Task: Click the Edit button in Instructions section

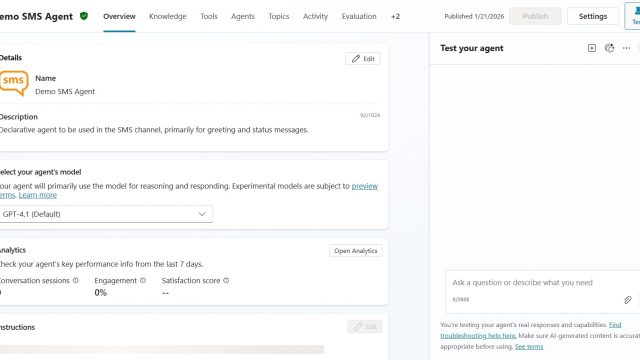Action: click(365, 327)
